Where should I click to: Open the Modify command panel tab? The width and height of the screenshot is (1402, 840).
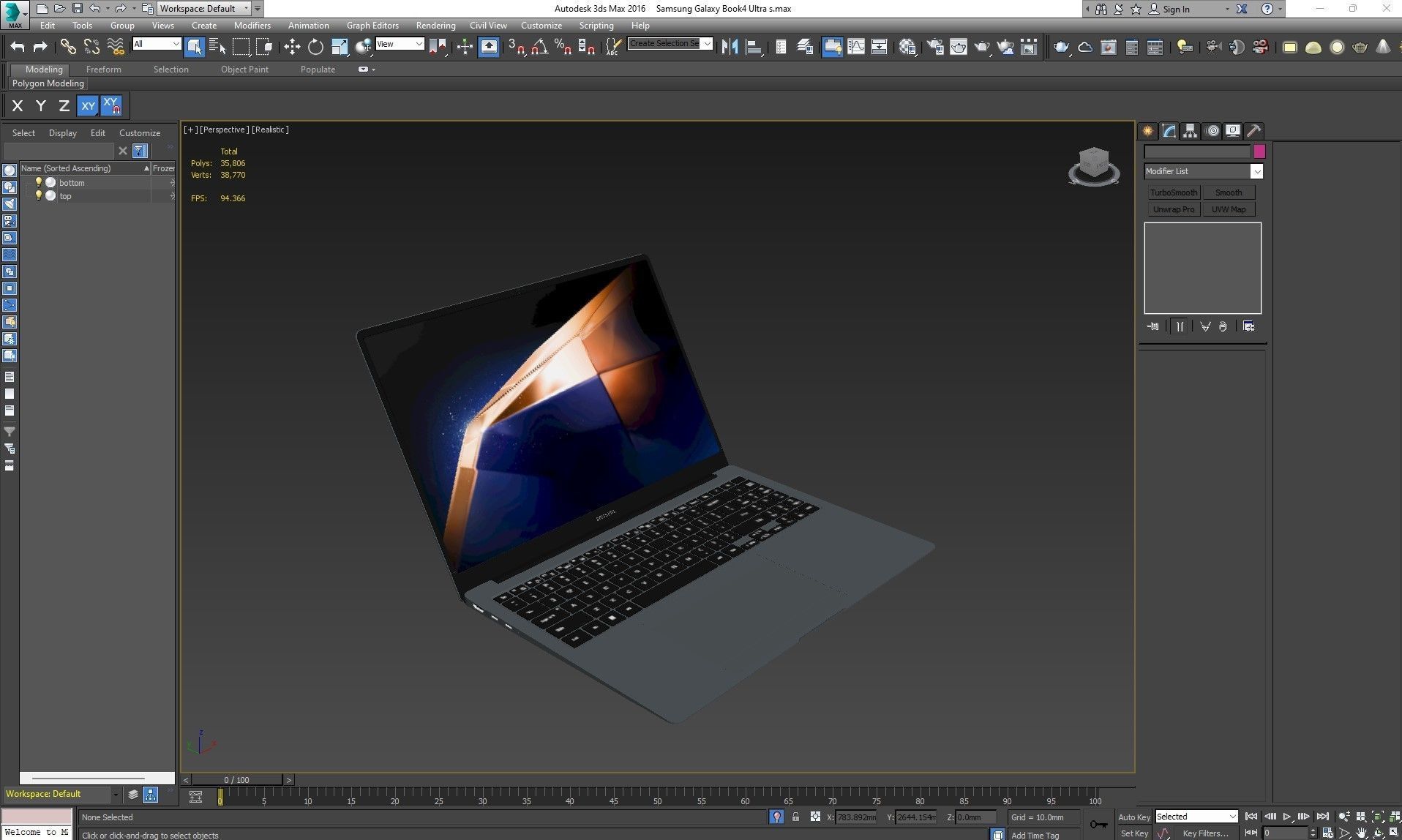tap(1169, 131)
